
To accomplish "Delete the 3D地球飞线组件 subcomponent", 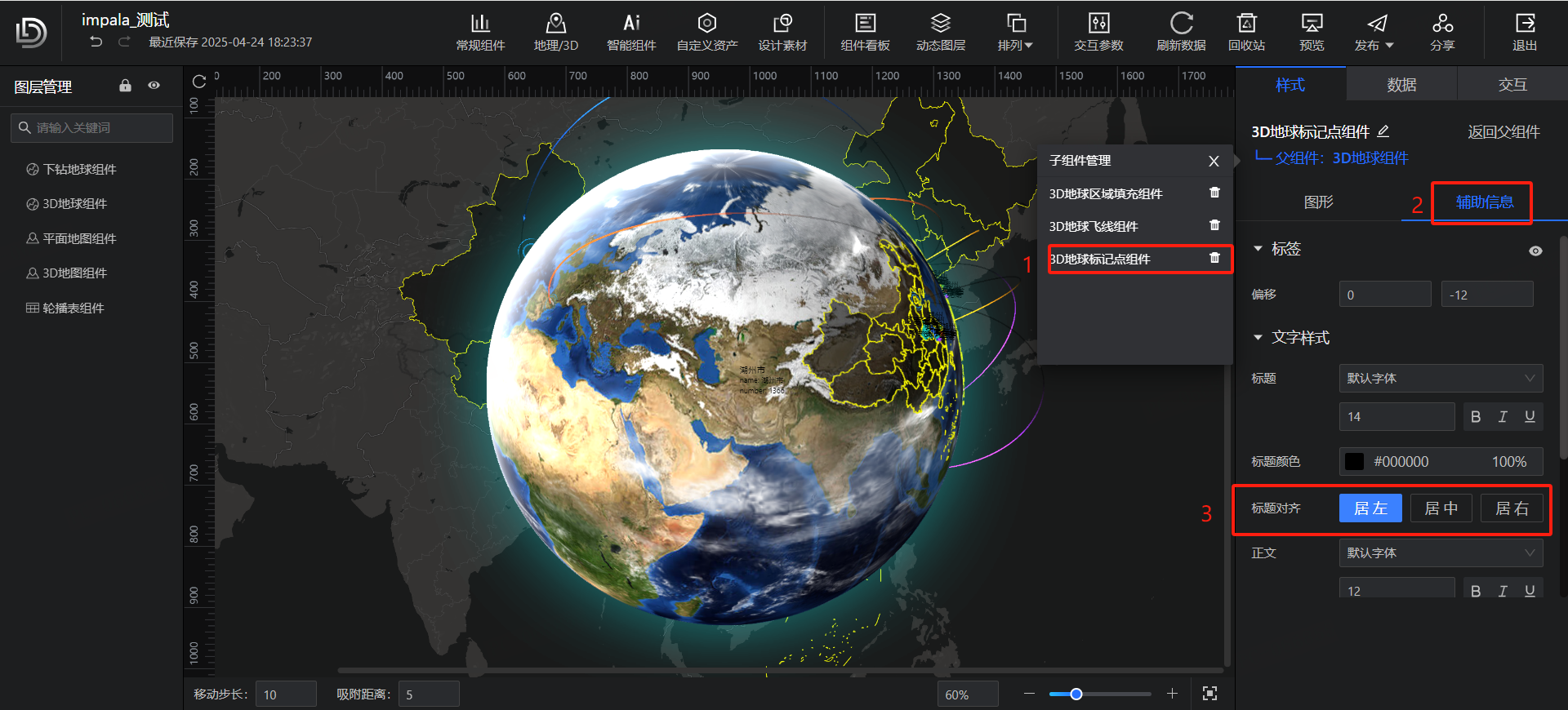I will tap(1214, 225).
